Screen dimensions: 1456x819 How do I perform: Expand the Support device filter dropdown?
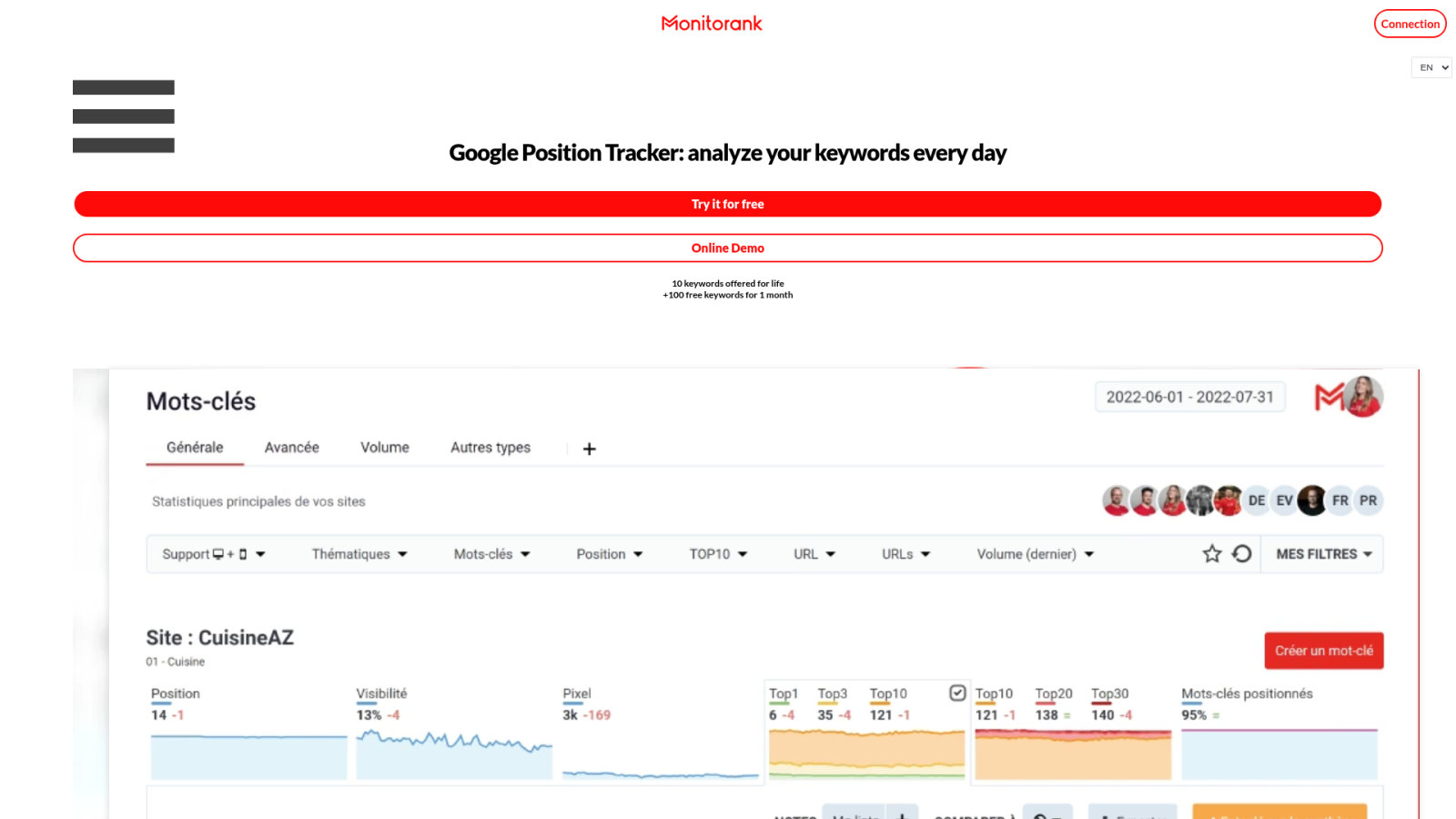(214, 554)
